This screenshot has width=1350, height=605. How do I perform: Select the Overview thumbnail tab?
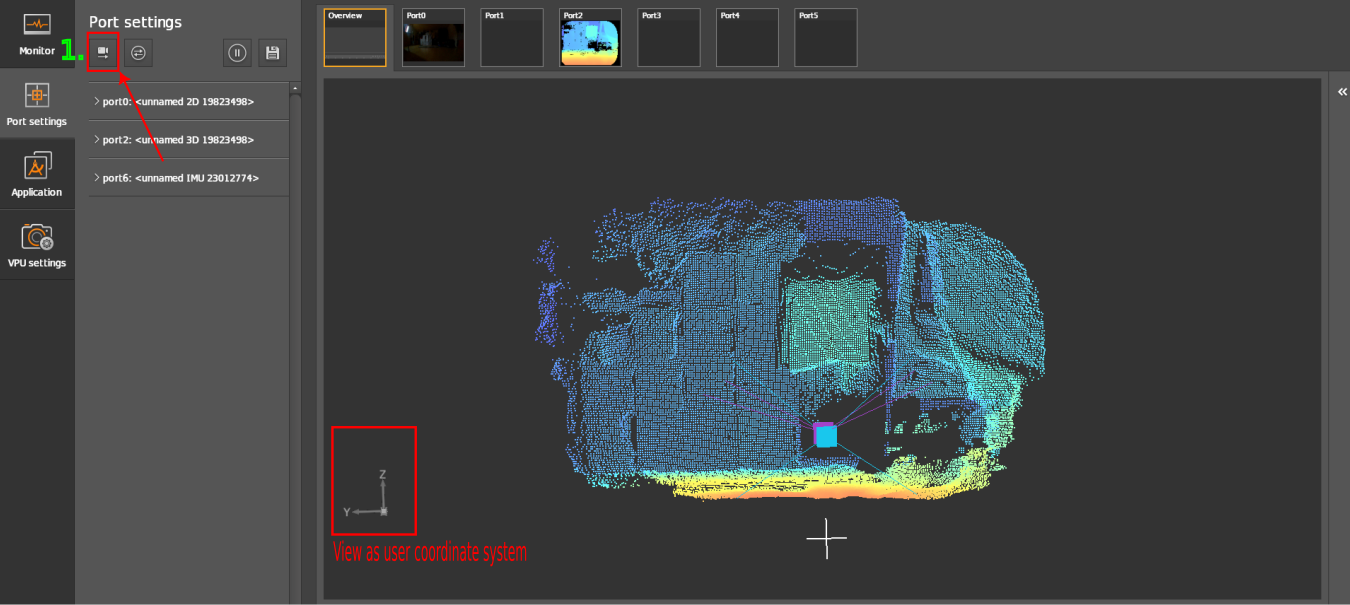click(x=355, y=38)
